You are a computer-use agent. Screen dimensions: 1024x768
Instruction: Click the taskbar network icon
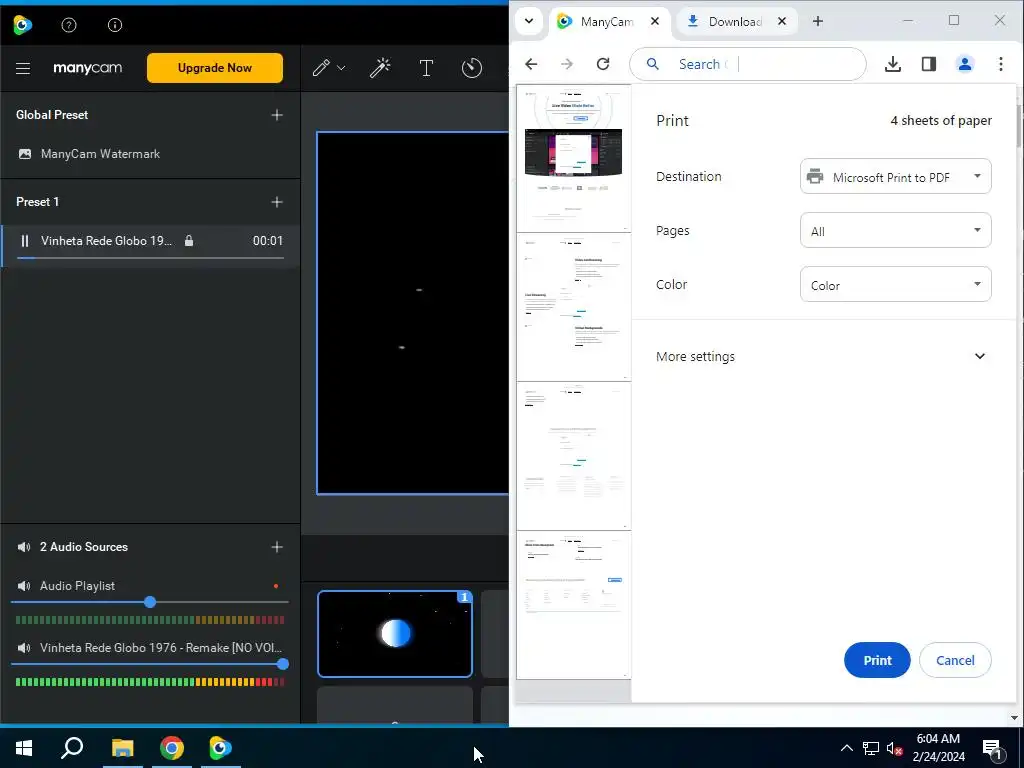pos(871,748)
